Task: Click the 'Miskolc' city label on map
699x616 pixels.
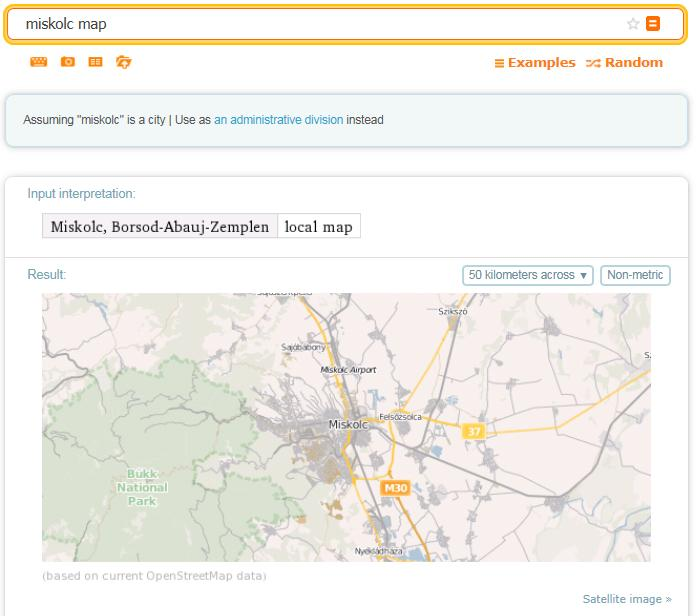Action: pos(348,424)
